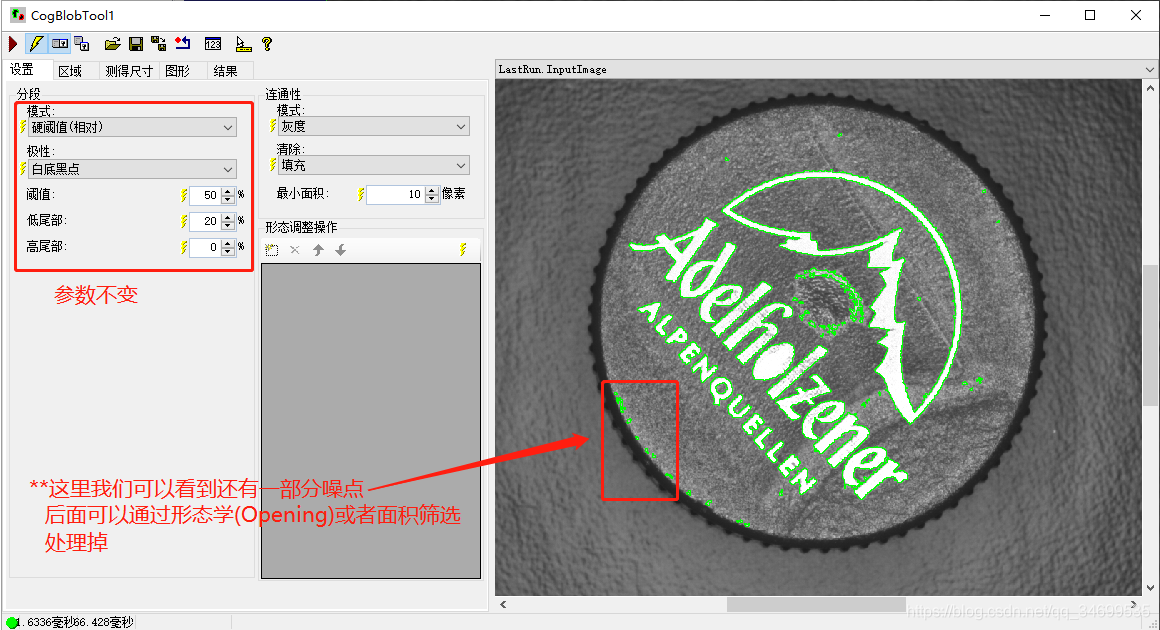Open the 连通性 模式 dropdown showing 灰度
The width and height of the screenshot is (1160, 630).
[374, 126]
